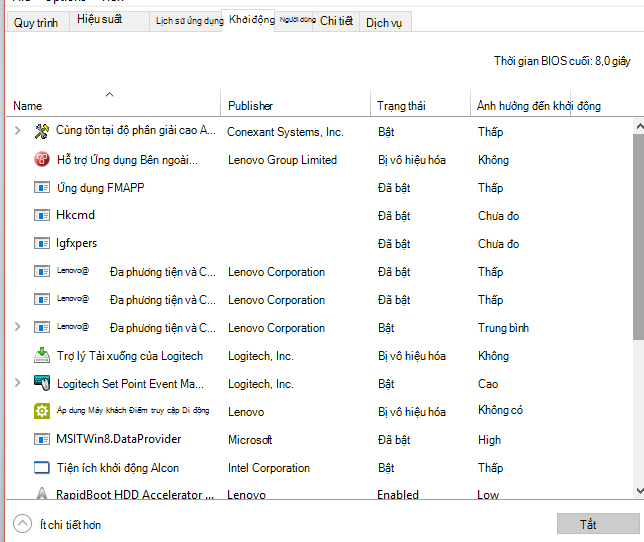Expand the Cùng tồn tại độ phân giải cao row

(x=18, y=131)
